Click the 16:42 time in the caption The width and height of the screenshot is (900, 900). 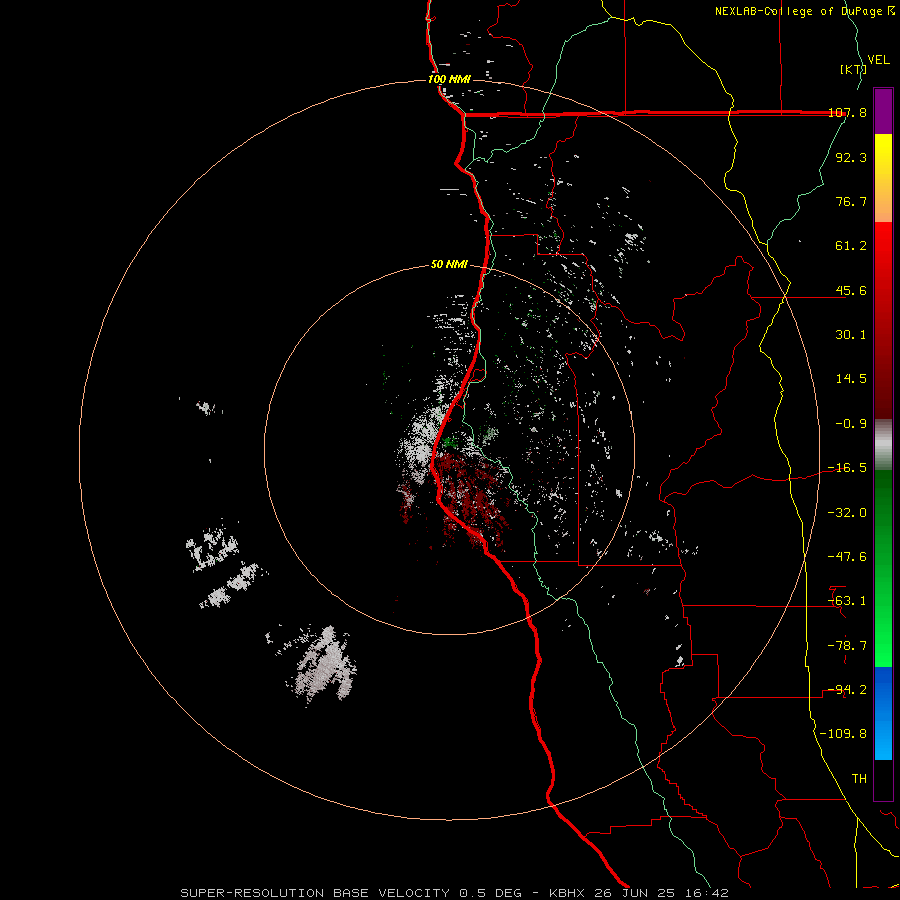[x=707, y=893]
